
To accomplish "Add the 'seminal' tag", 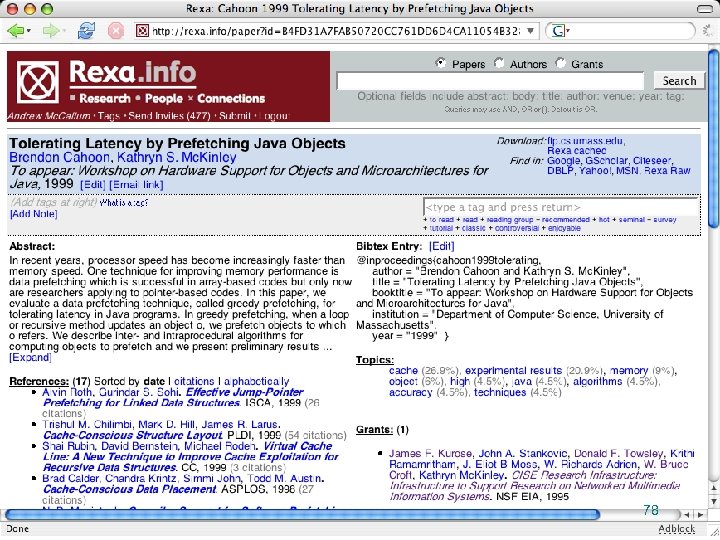I will point(632,220).
